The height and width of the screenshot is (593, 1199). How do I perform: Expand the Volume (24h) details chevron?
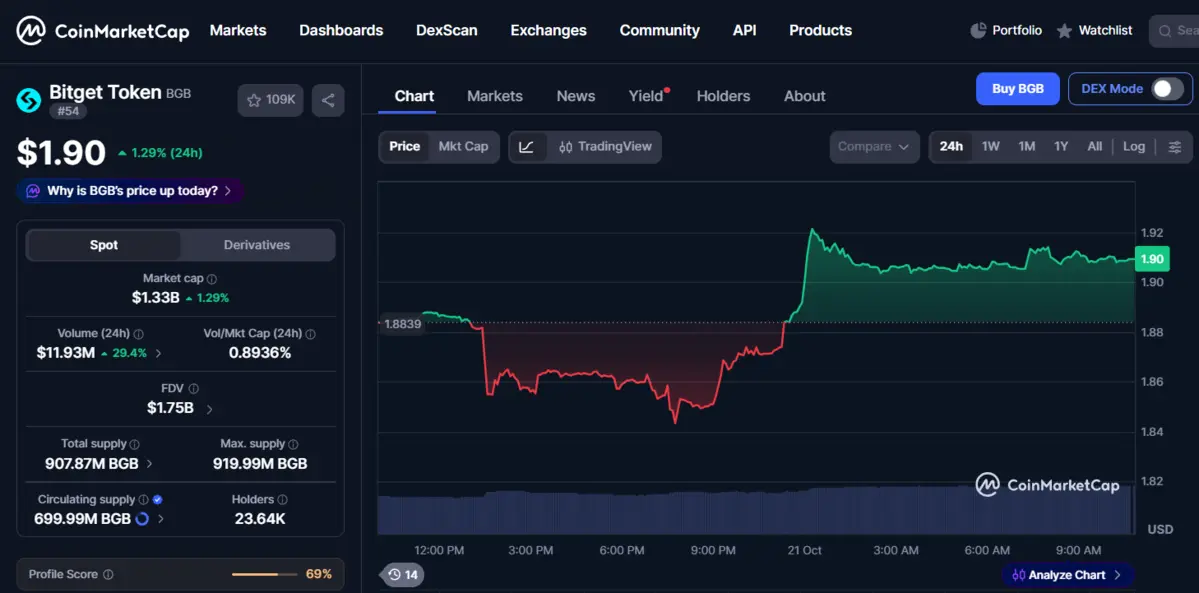pyautogui.click(x=158, y=354)
